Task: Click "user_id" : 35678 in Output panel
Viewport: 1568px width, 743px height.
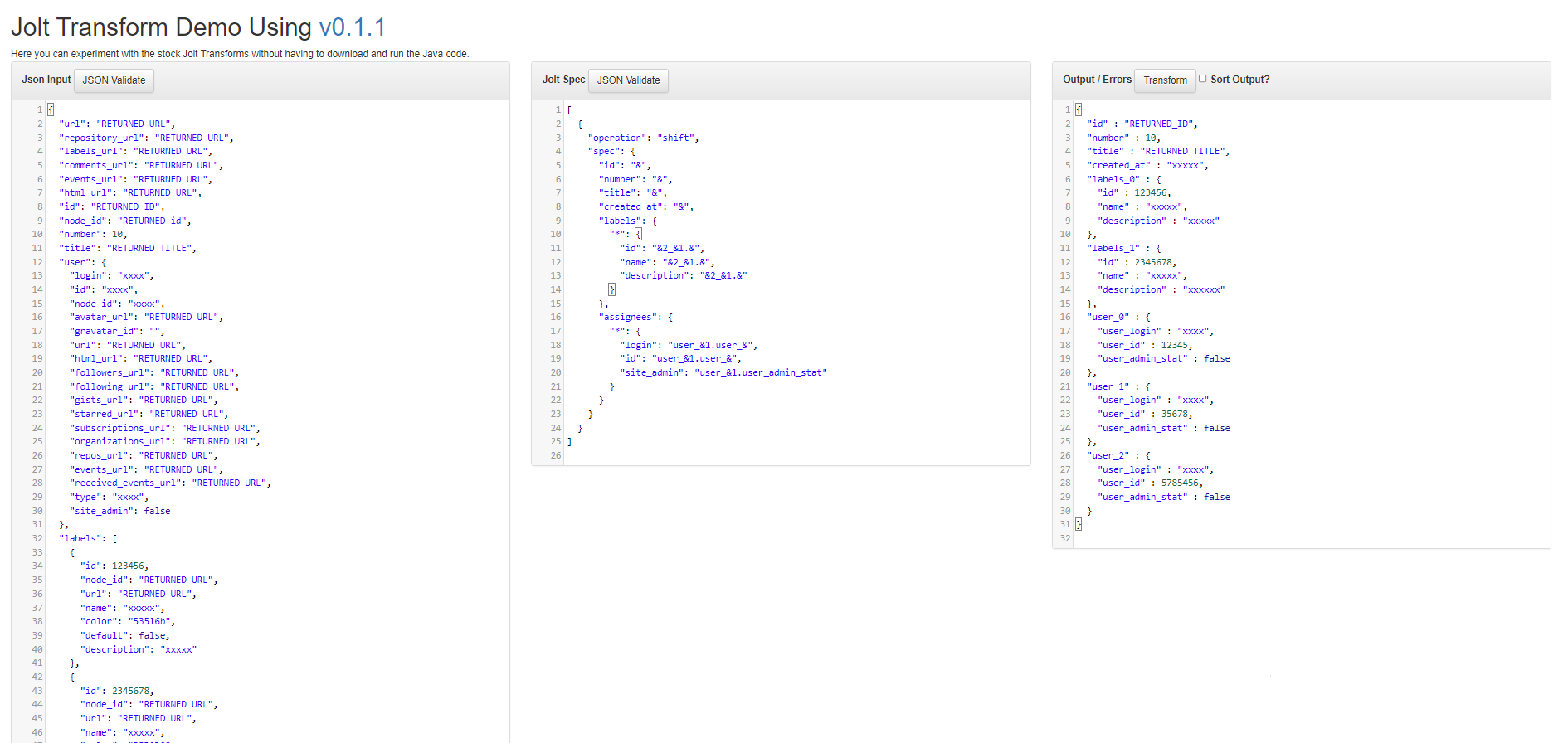Action: (x=1145, y=414)
